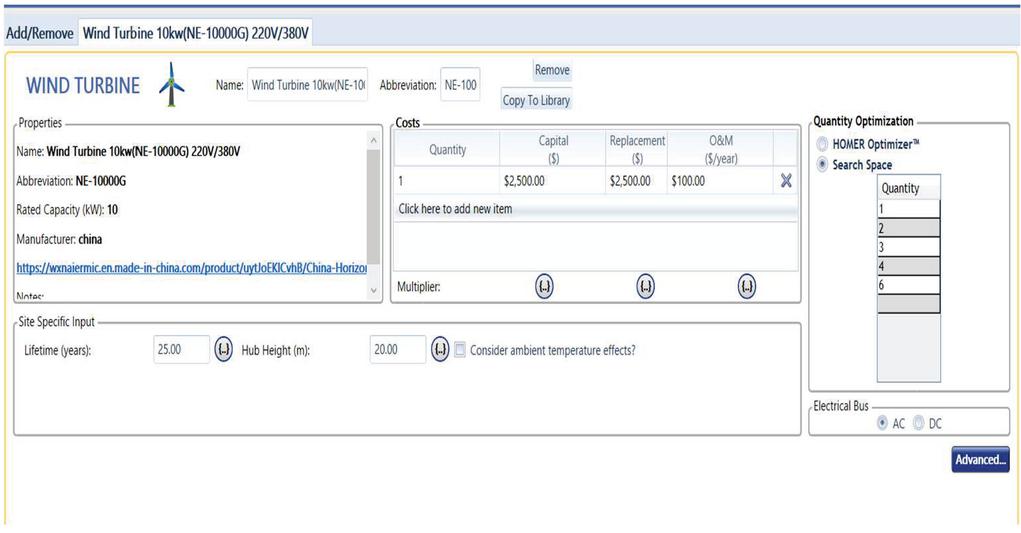The image size is (1021, 533).
Task: Select HOMER Optimizer radio option
Action: click(823, 144)
